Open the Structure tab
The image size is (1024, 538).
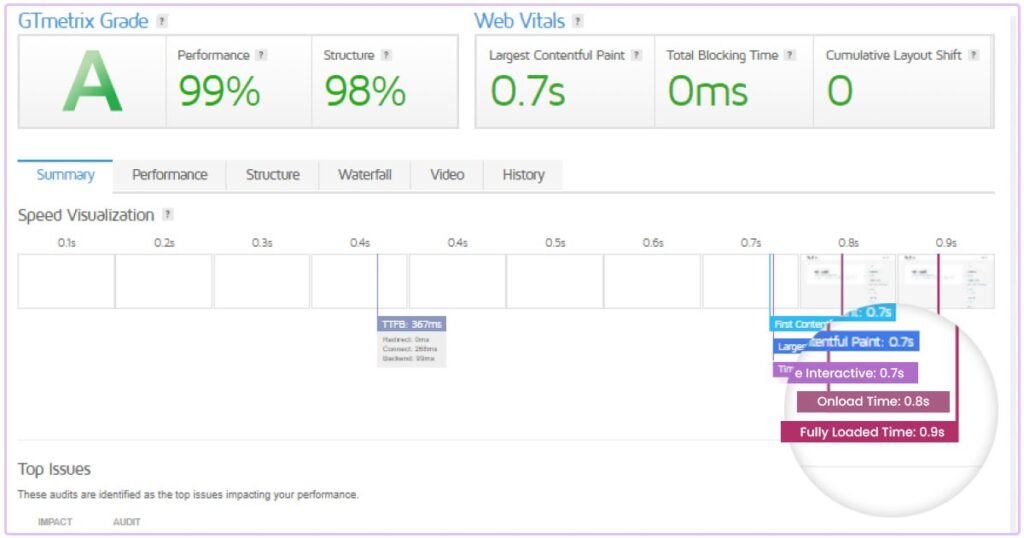(x=272, y=175)
